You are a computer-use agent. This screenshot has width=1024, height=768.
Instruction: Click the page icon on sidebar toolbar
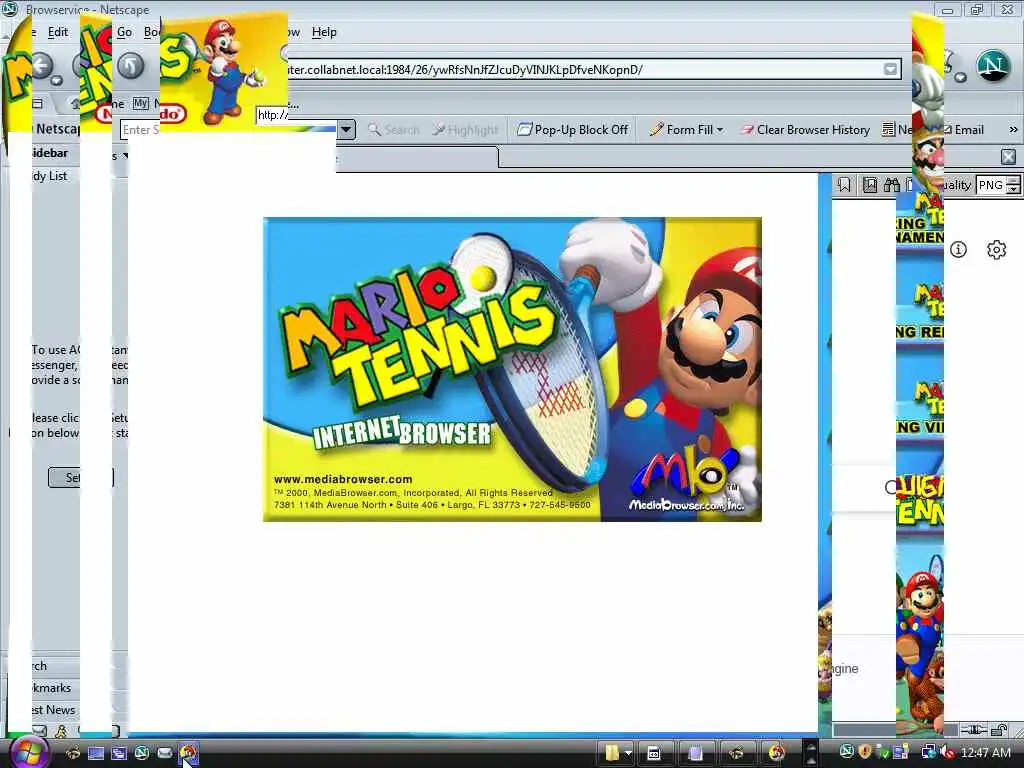pyautogui.click(x=37, y=103)
